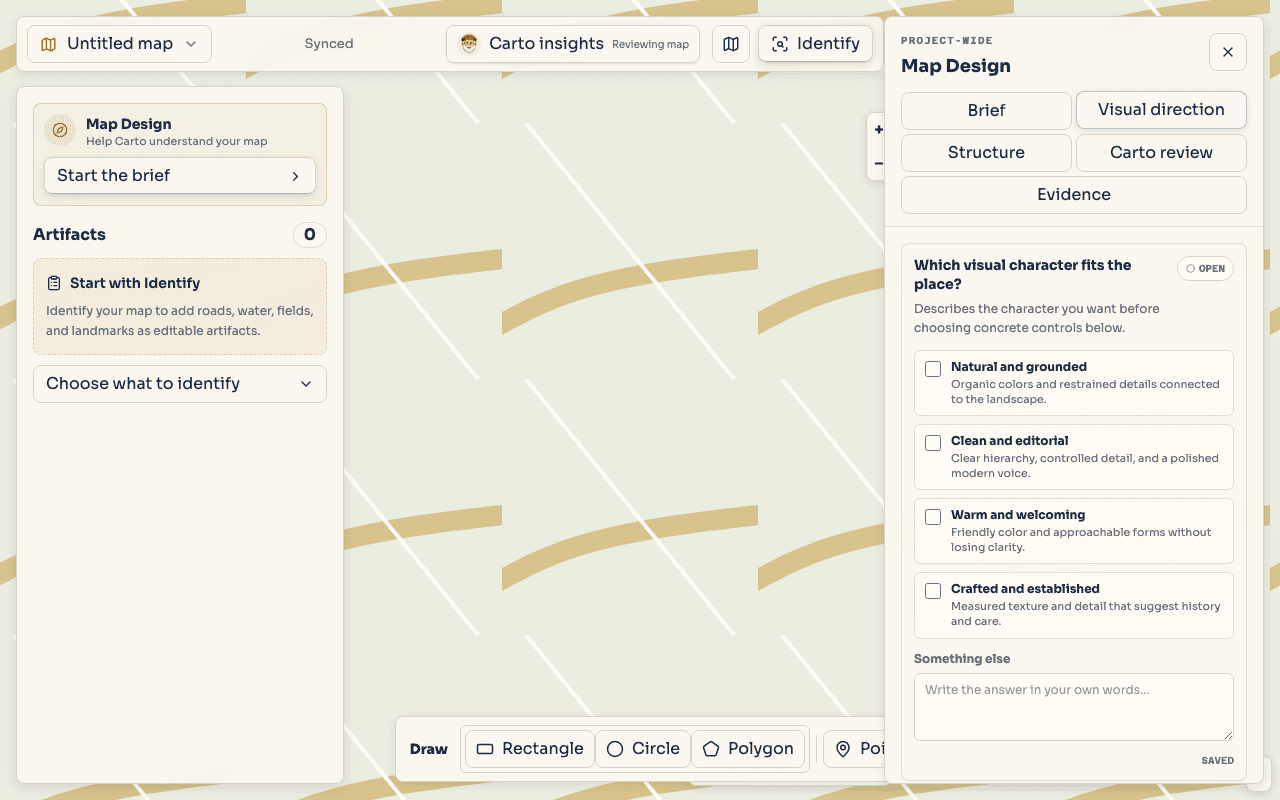Open the Structure tab

click(x=986, y=153)
